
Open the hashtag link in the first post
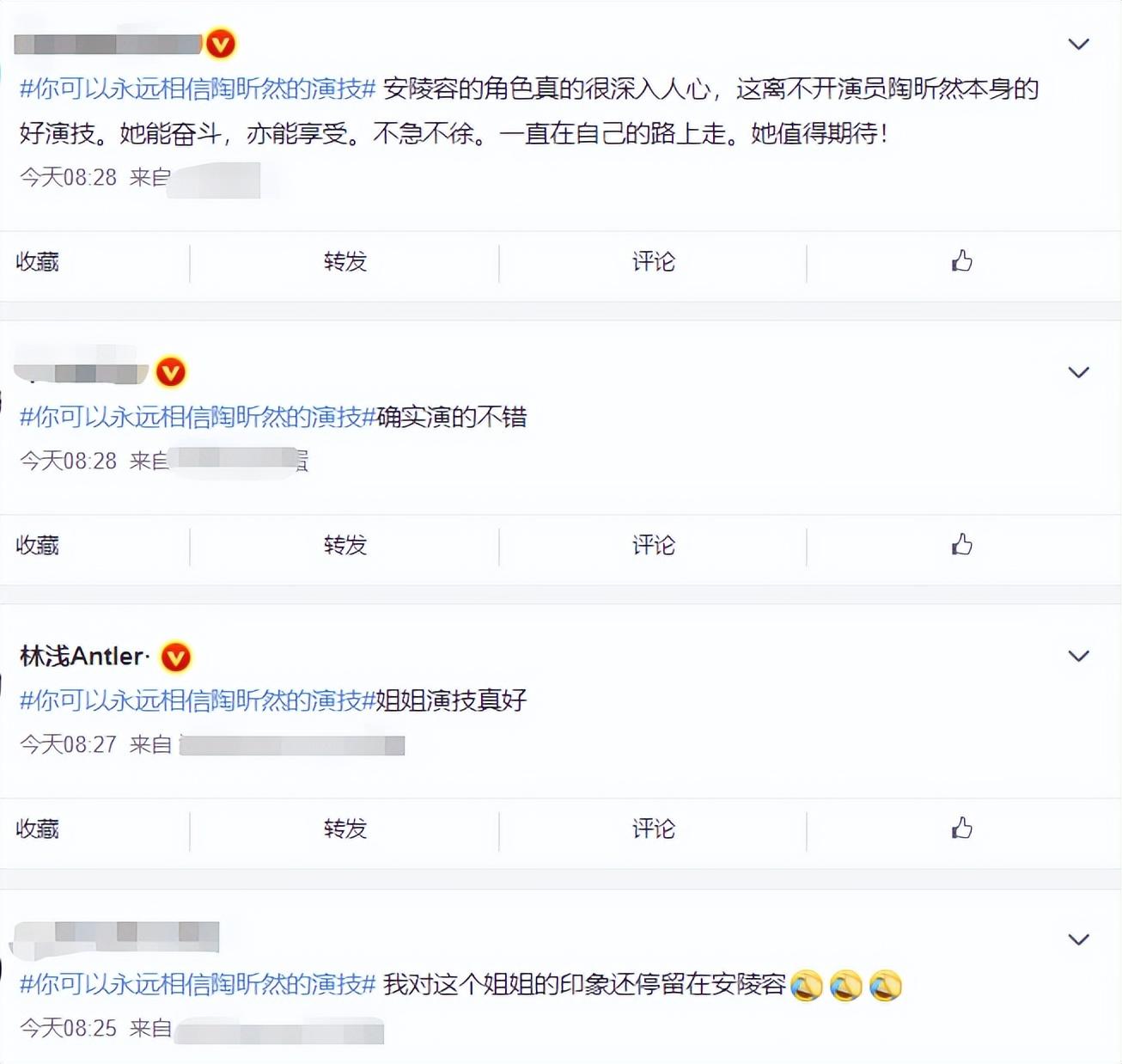198,89
